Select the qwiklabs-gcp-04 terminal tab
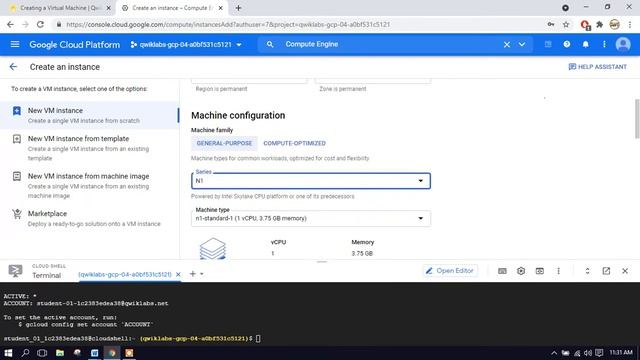Viewport: 640px width, 360px height. coord(124,275)
